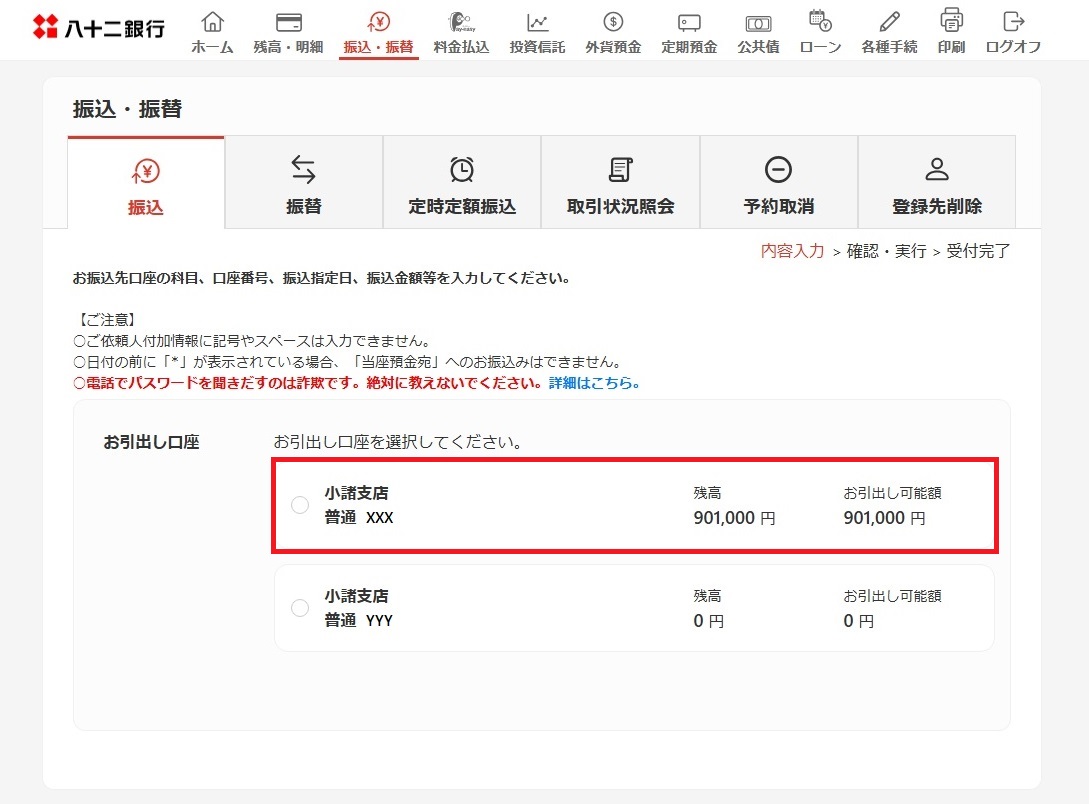Open the 登録先削除 tab
The width and height of the screenshot is (1089, 804).
936,183
